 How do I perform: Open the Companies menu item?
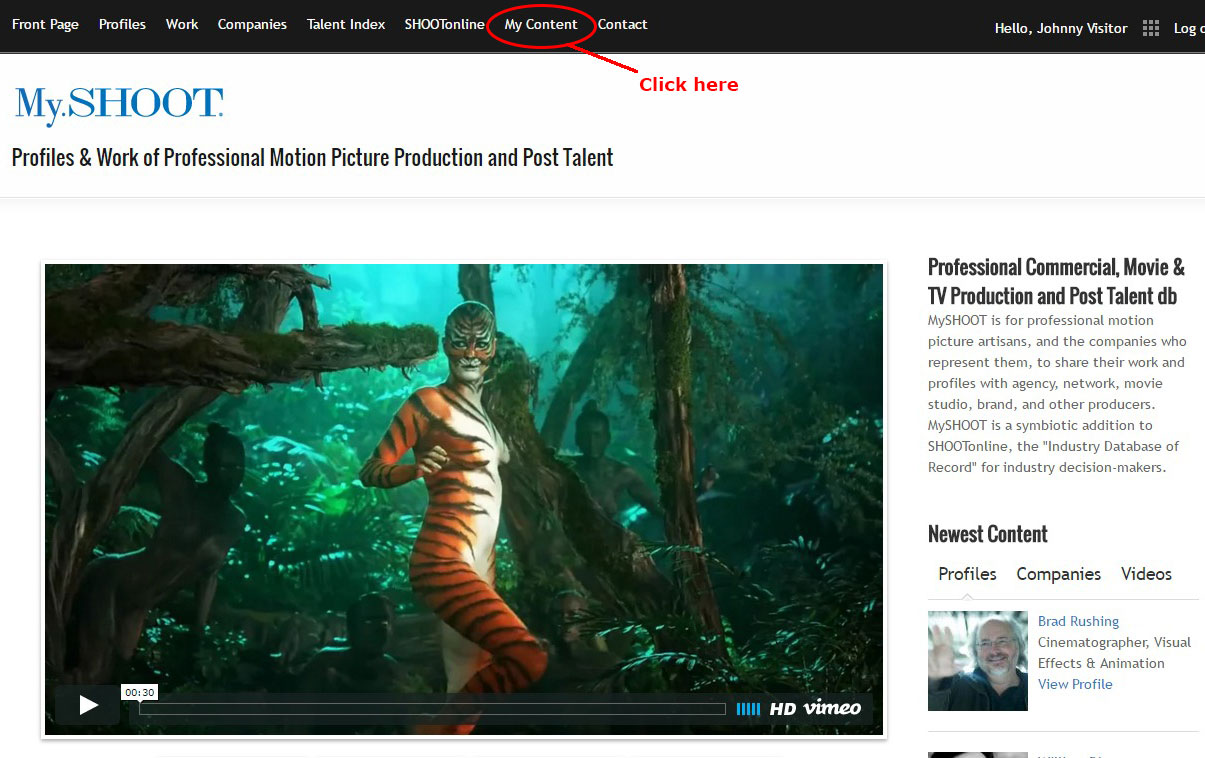(252, 24)
